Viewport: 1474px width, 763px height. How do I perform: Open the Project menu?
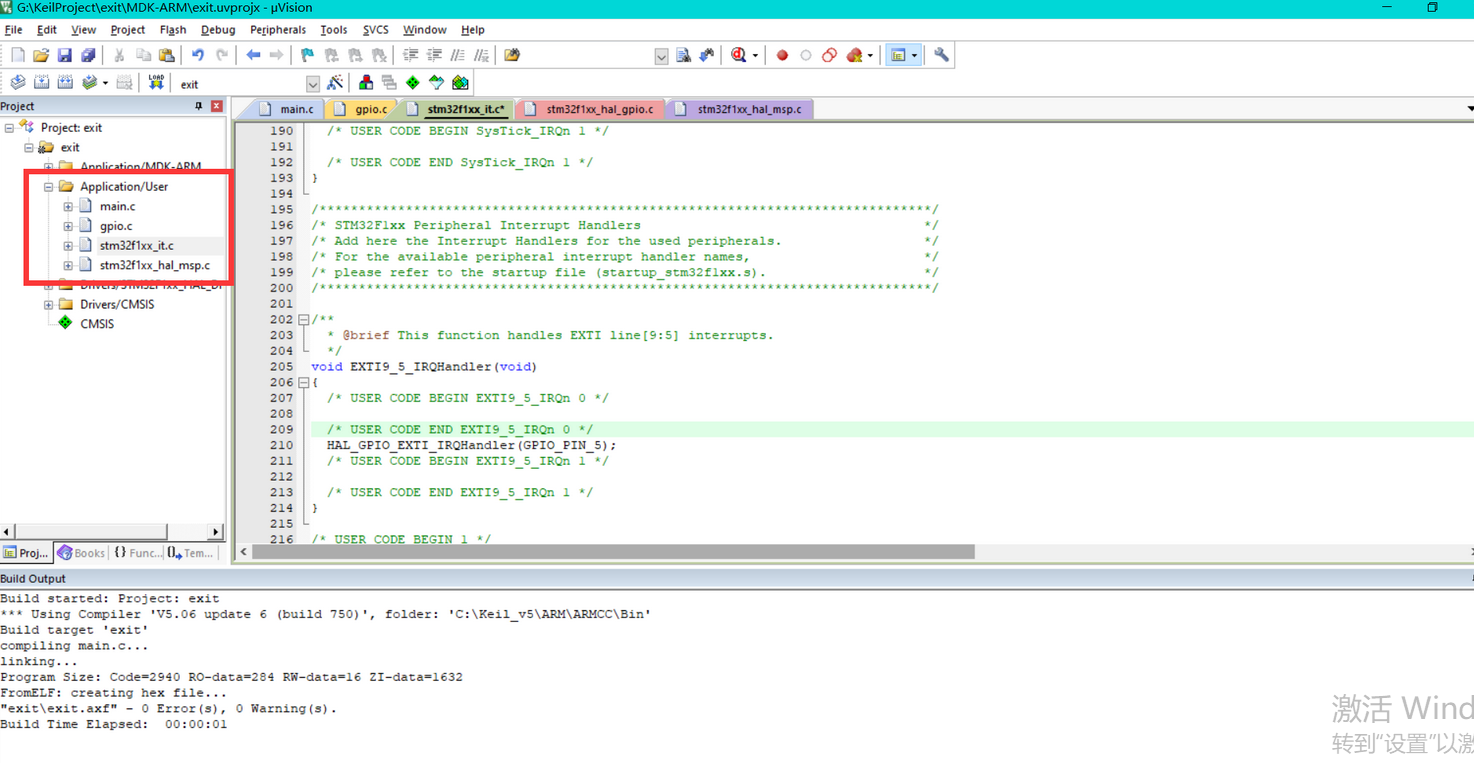tap(128, 30)
